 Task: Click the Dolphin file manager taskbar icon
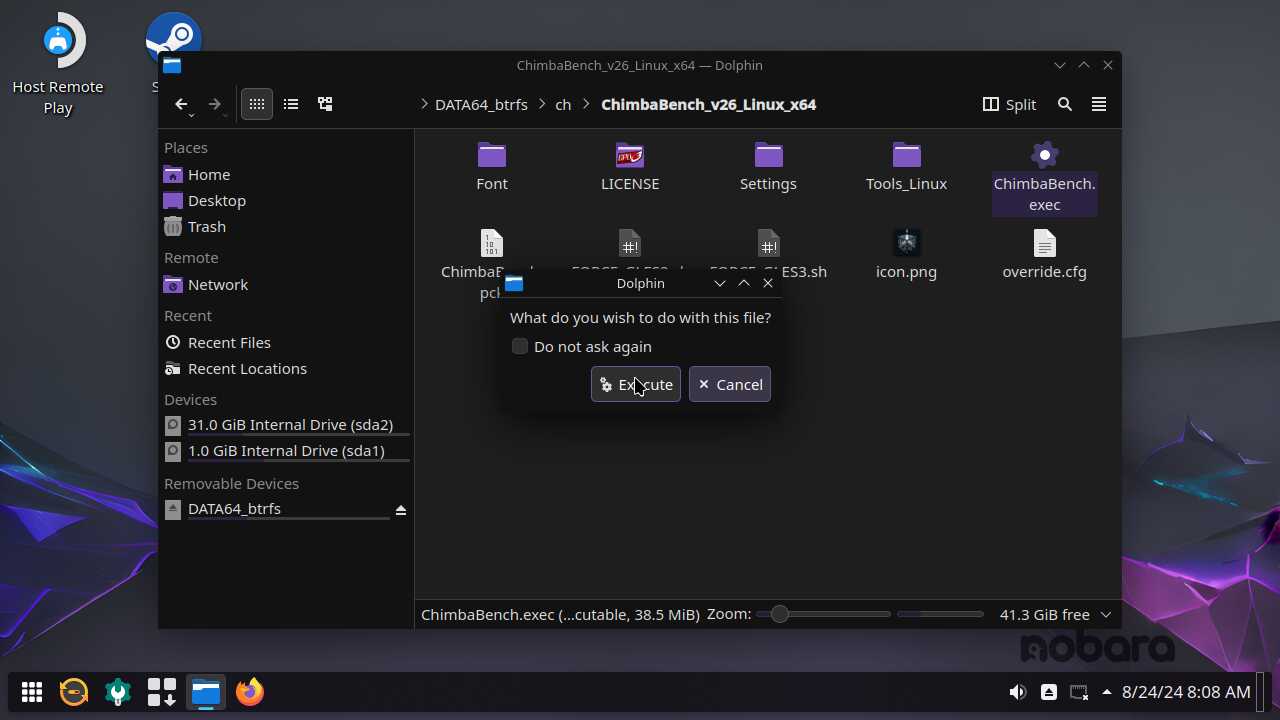pyautogui.click(x=206, y=692)
